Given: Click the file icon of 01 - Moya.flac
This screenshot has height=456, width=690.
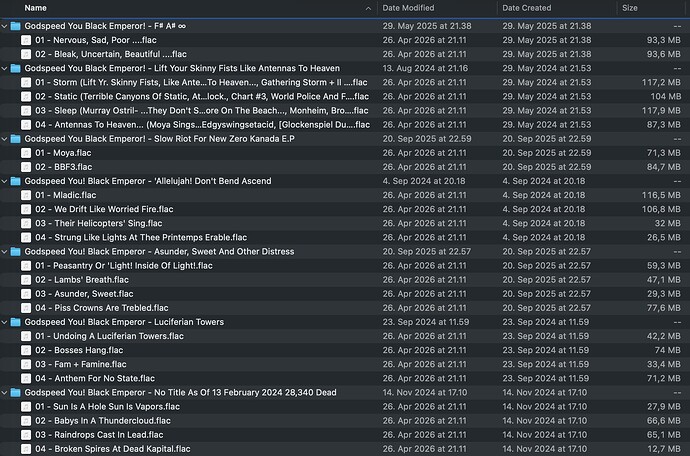Looking at the screenshot, I should [x=26, y=153].
